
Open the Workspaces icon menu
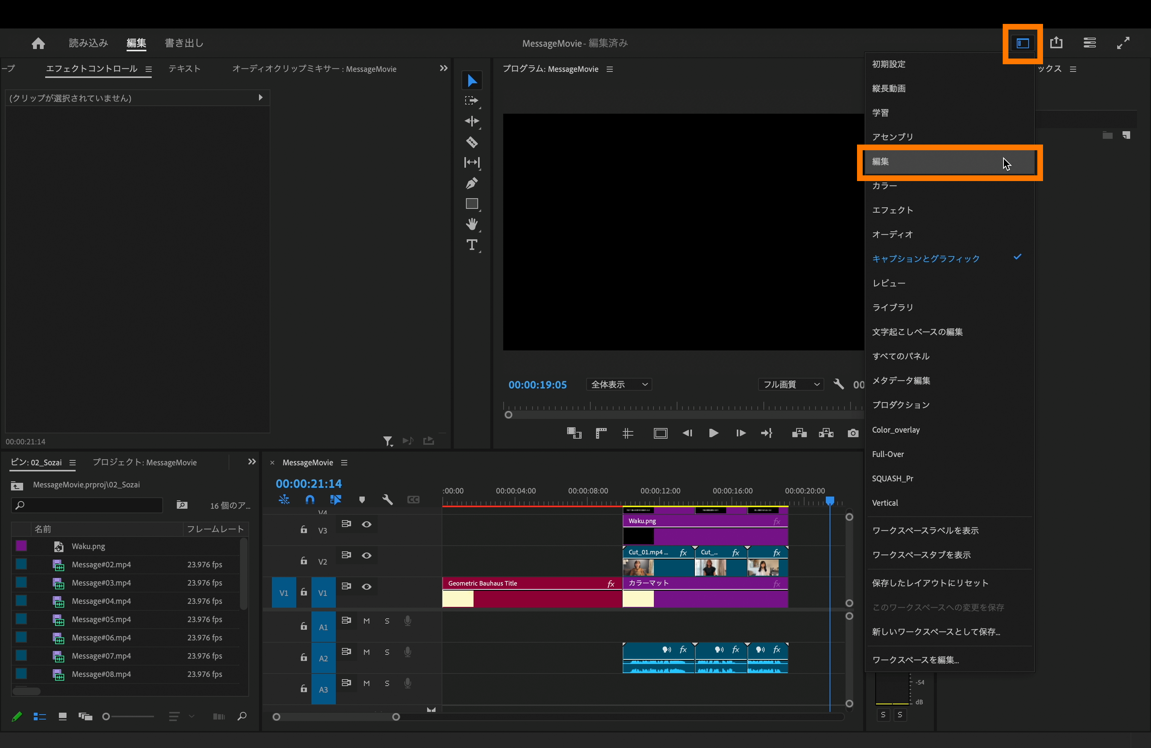point(1022,44)
